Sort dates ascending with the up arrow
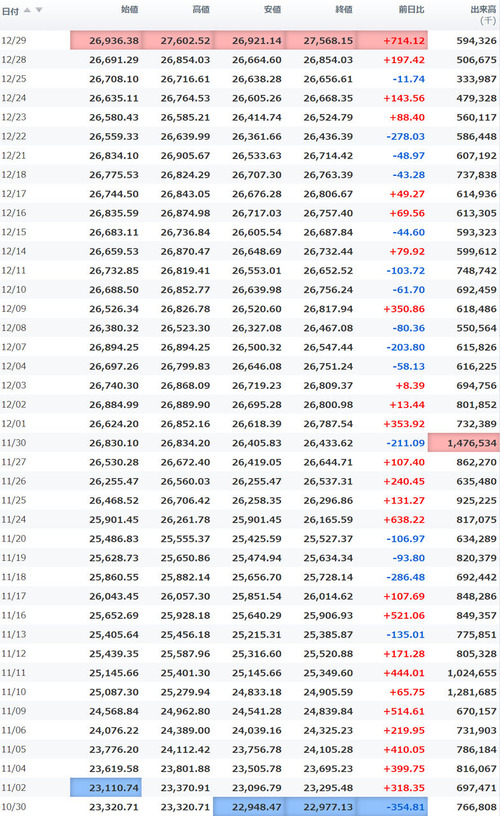This screenshot has width=500, height=816. pyautogui.click(x=28, y=10)
